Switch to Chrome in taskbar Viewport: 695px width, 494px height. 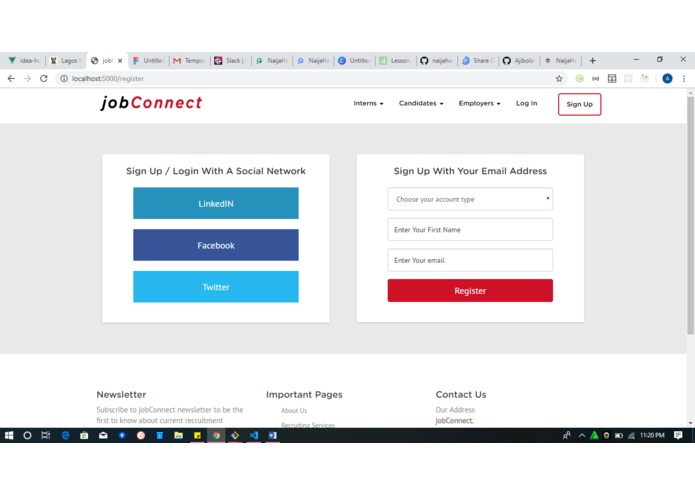(216, 436)
